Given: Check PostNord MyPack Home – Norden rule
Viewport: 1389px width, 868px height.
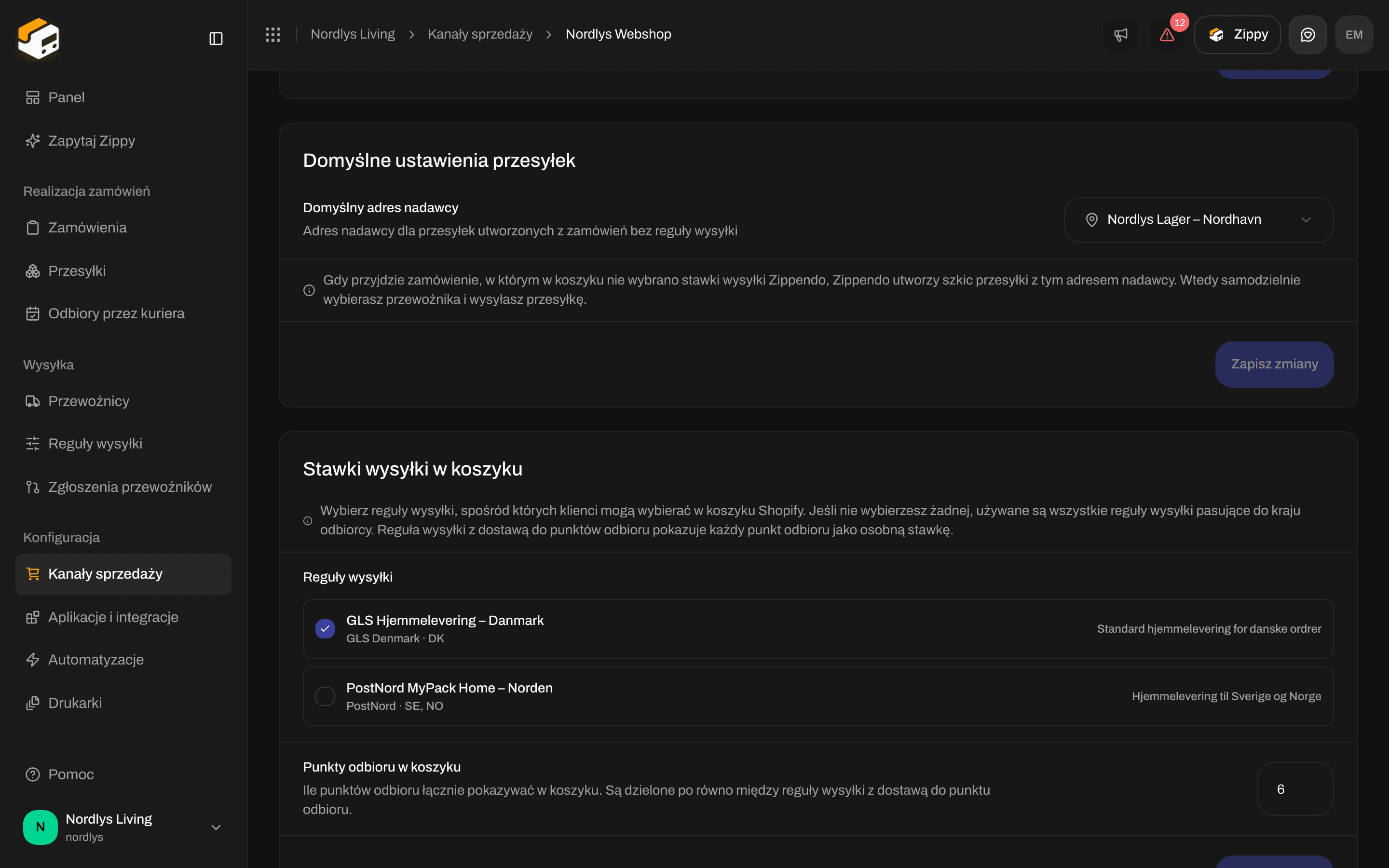Looking at the screenshot, I should tap(325, 696).
